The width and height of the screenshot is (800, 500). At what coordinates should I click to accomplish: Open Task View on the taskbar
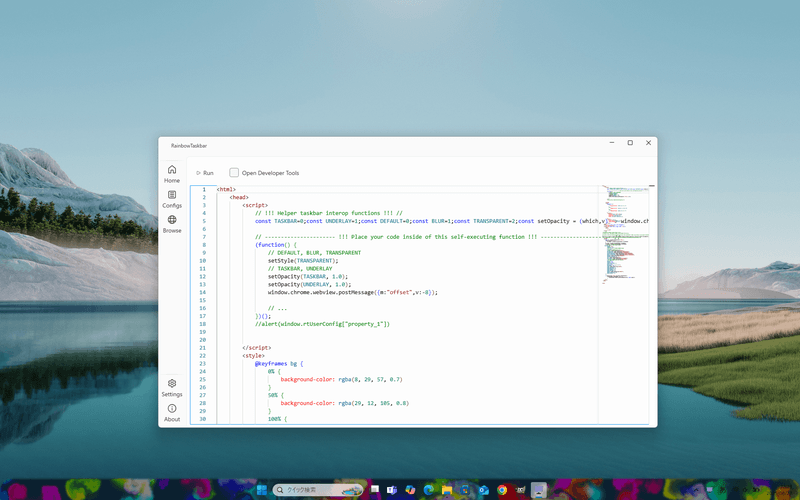(375, 489)
